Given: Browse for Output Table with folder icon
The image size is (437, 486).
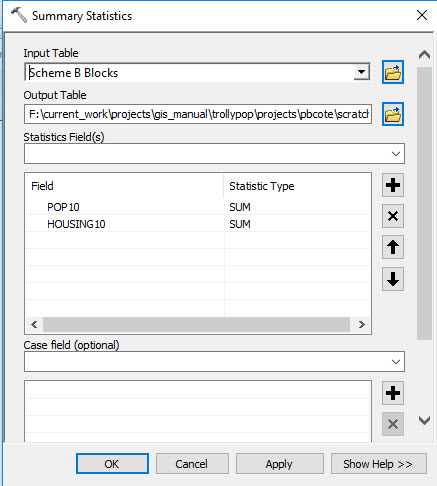Looking at the screenshot, I should tap(393, 114).
